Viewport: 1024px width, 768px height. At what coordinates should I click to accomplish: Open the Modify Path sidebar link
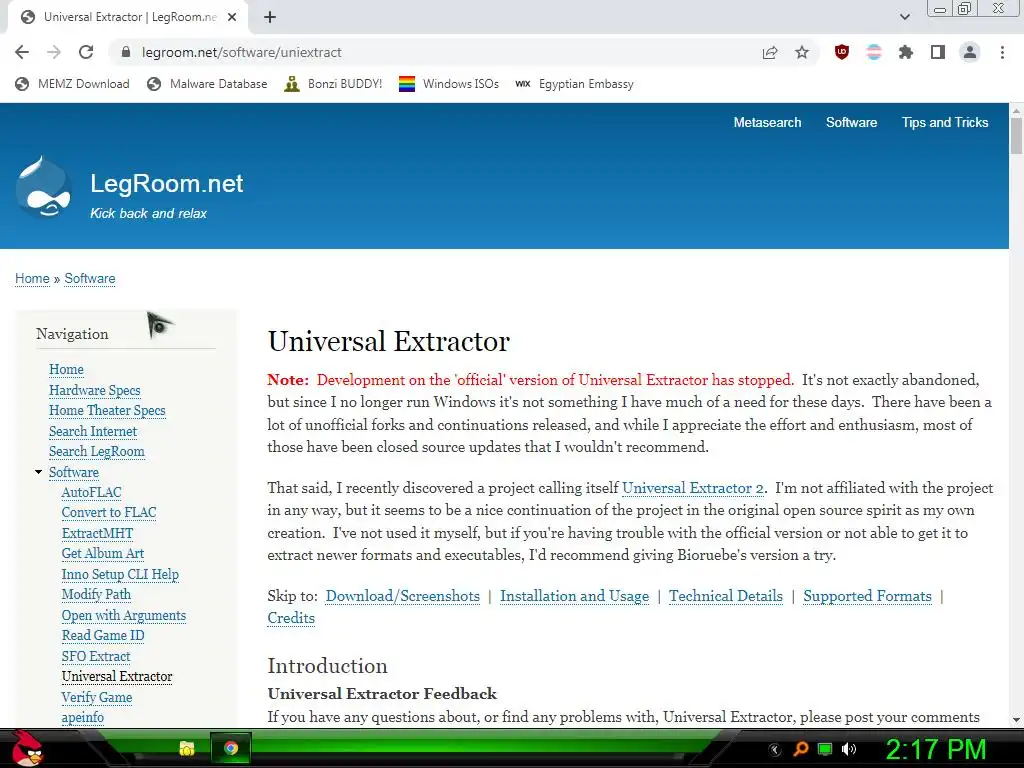tap(96, 594)
